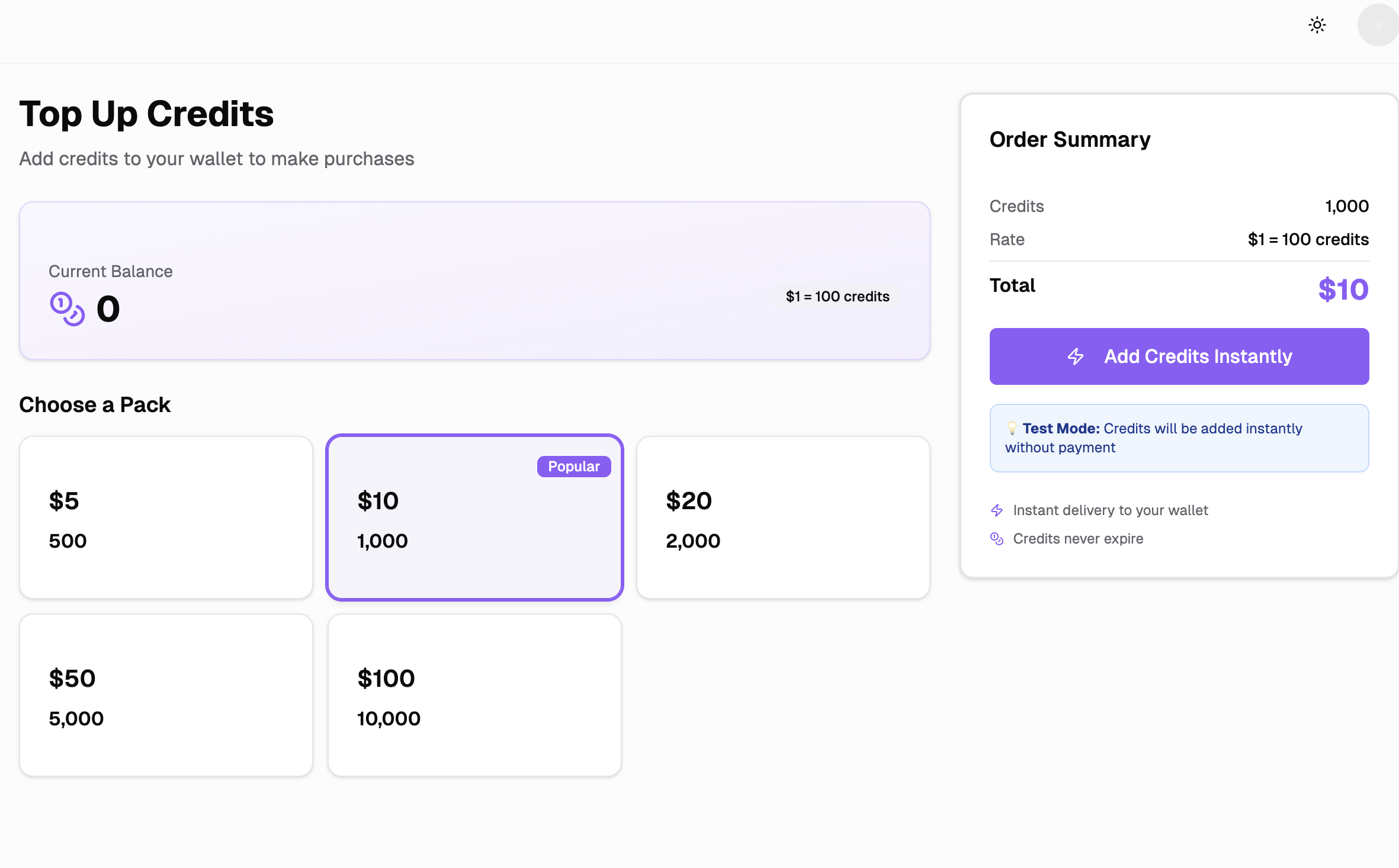Pick the $50 pack with 5,000 credits
This screenshot has width=1399, height=868.
pos(166,695)
